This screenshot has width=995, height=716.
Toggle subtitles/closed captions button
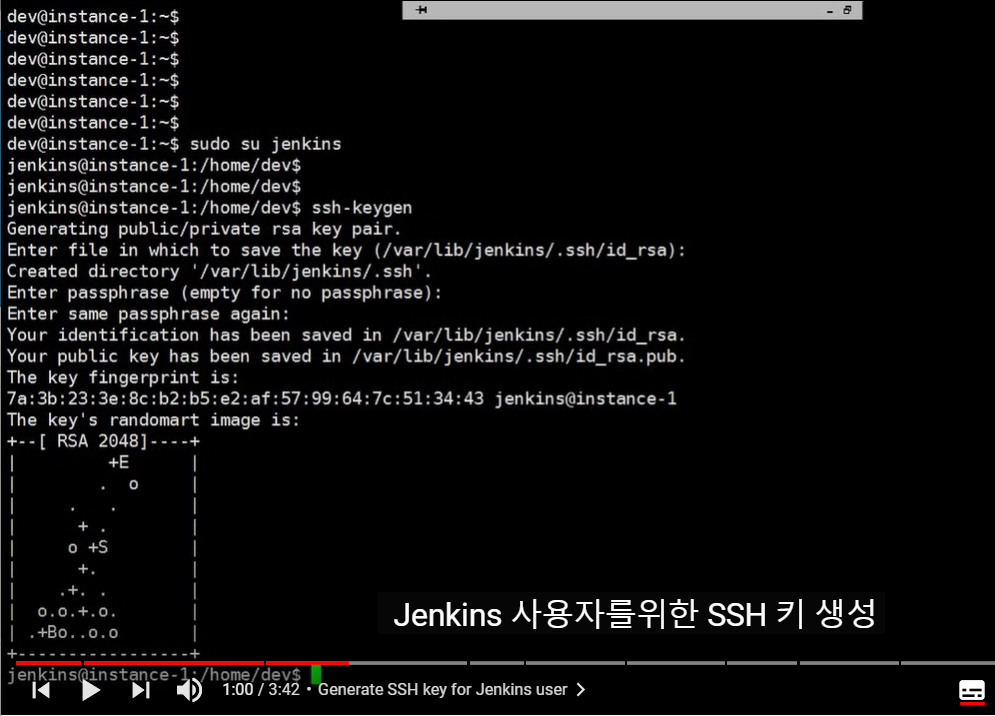972,691
